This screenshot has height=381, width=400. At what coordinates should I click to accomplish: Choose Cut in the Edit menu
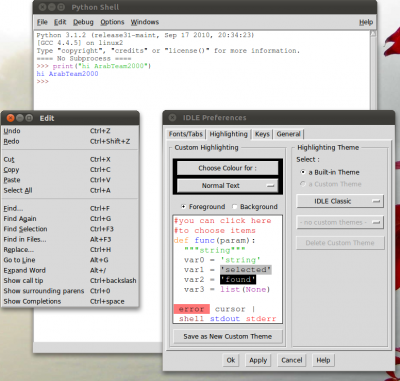pyautogui.click(x=70, y=159)
